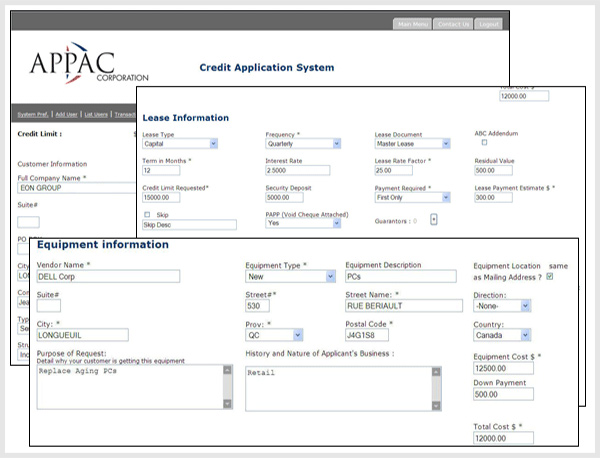Click scroll-down arrow in History and Nature box
This screenshot has height=458, width=600.
[x=436, y=406]
